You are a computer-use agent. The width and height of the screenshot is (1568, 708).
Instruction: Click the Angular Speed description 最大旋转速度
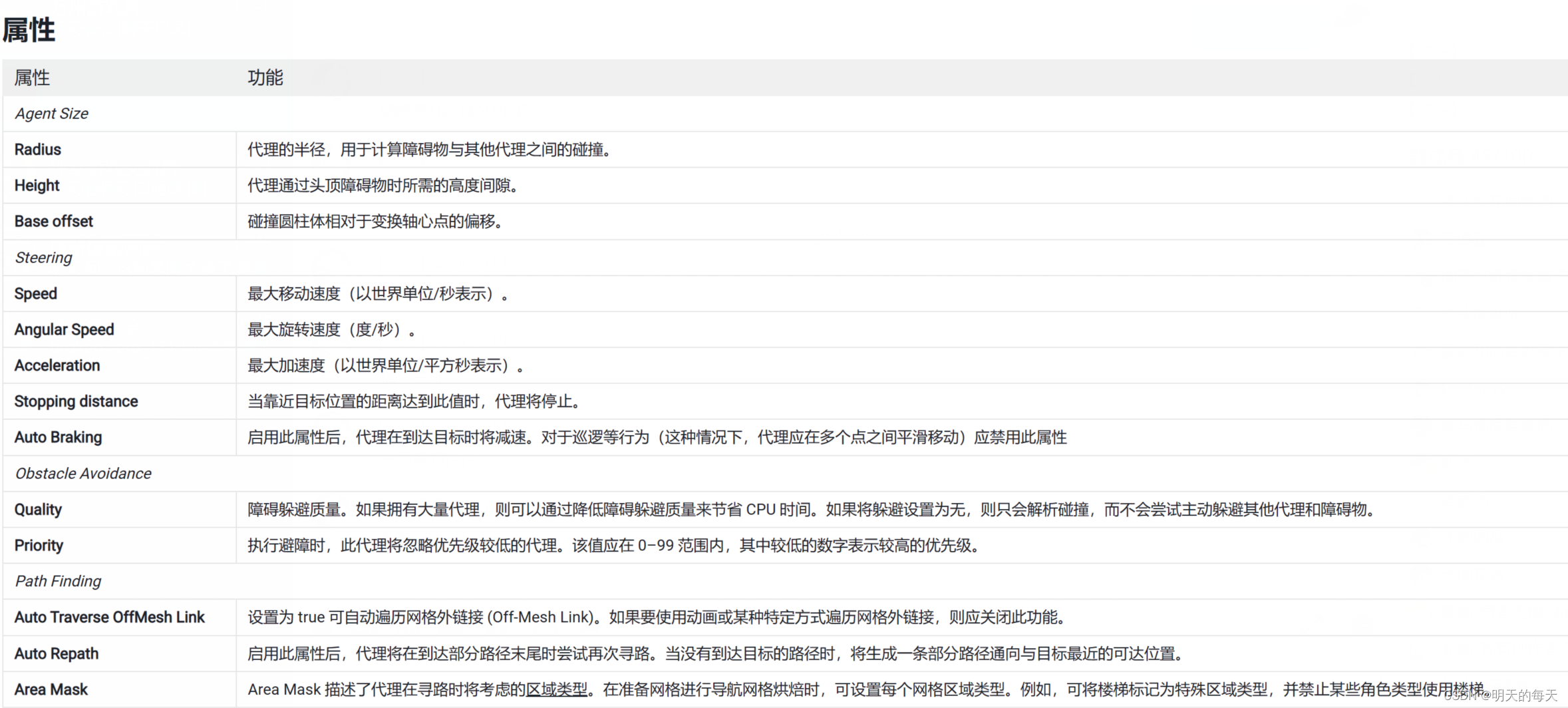pyautogui.click(x=332, y=329)
